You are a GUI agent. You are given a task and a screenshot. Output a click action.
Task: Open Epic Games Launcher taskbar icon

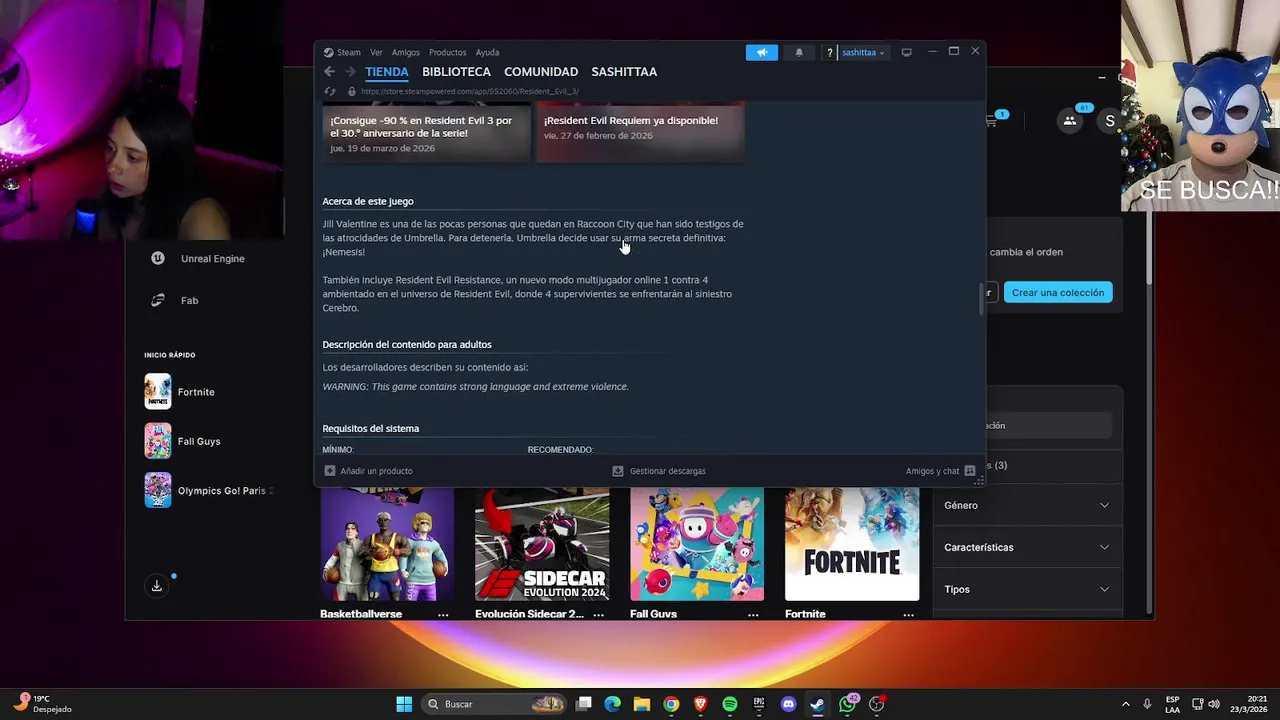[x=759, y=704]
